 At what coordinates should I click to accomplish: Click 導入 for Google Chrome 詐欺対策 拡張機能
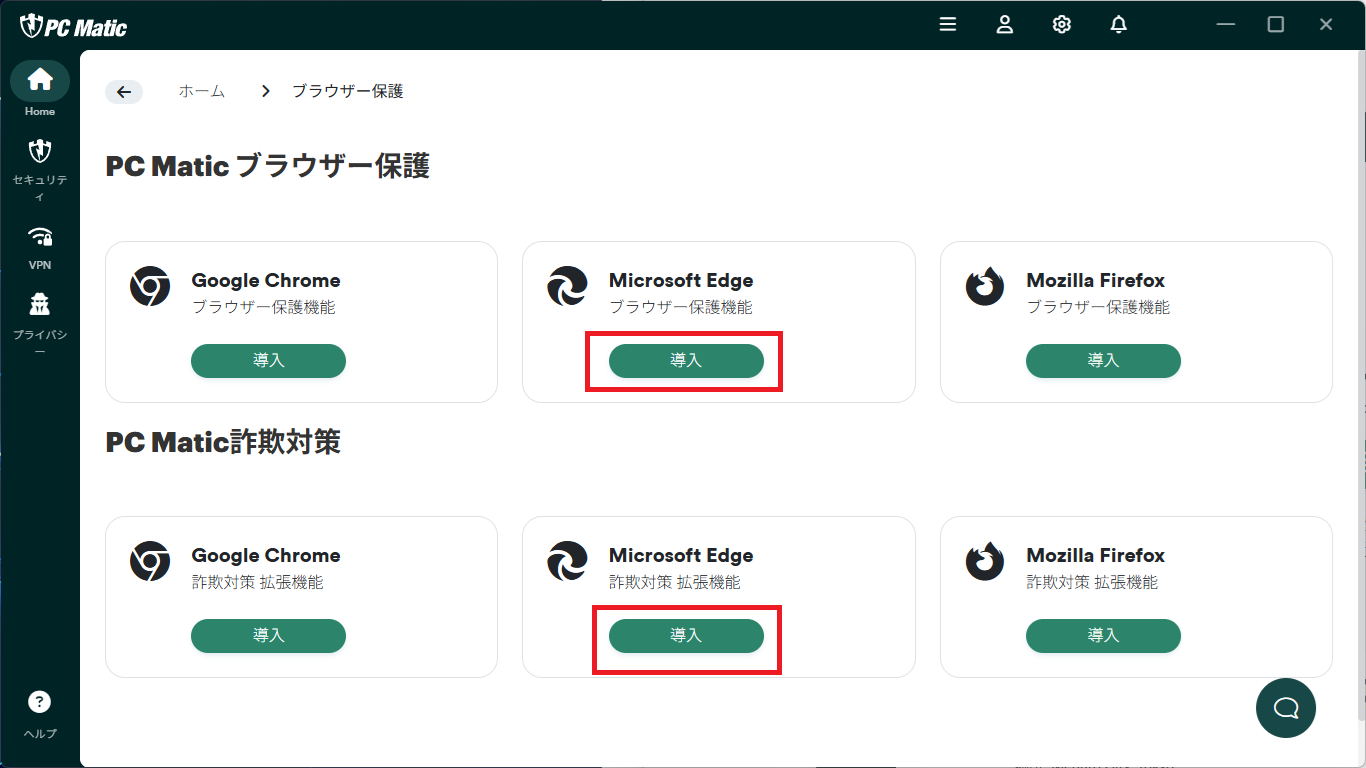pyautogui.click(x=268, y=636)
